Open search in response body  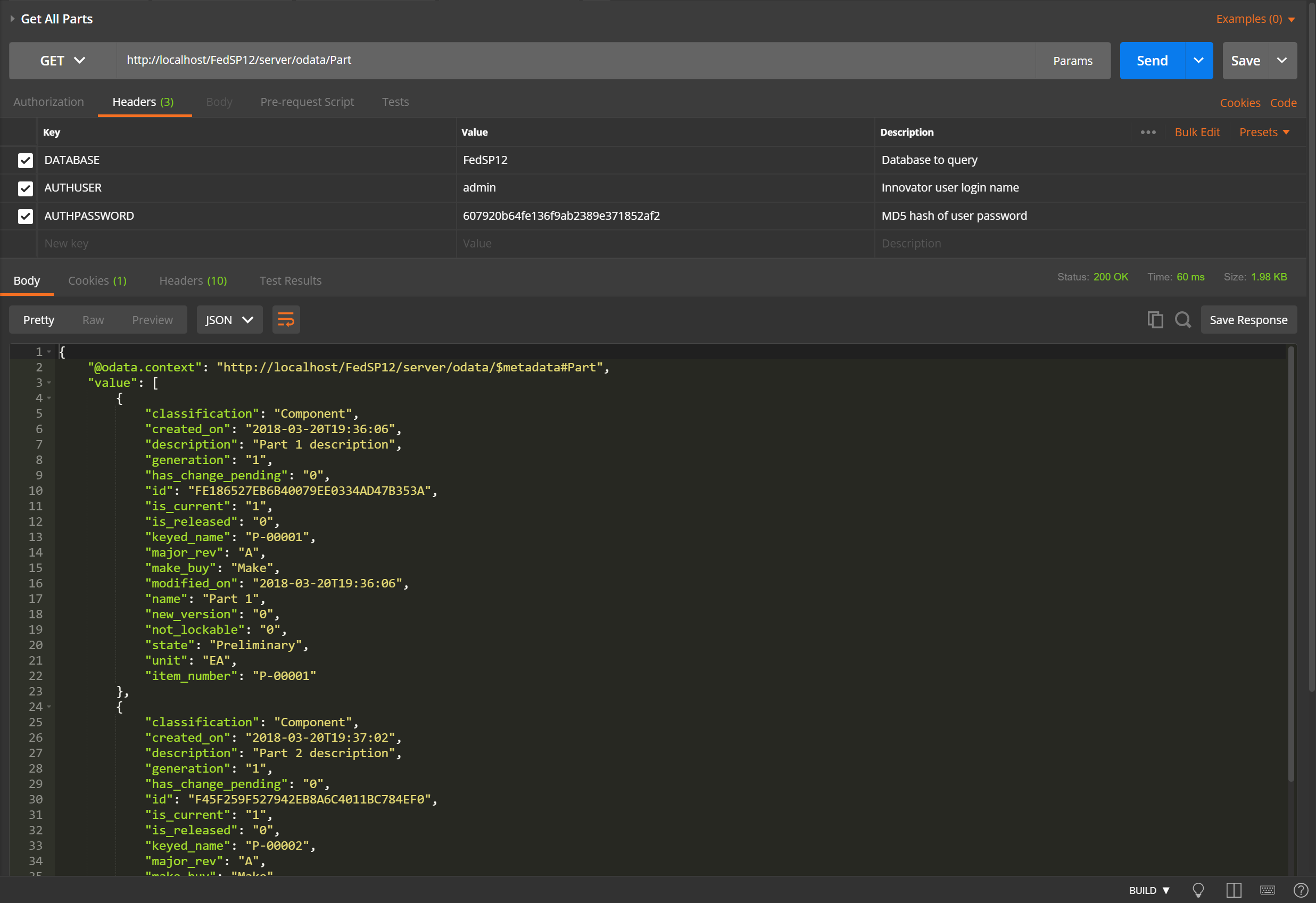pyautogui.click(x=1182, y=320)
